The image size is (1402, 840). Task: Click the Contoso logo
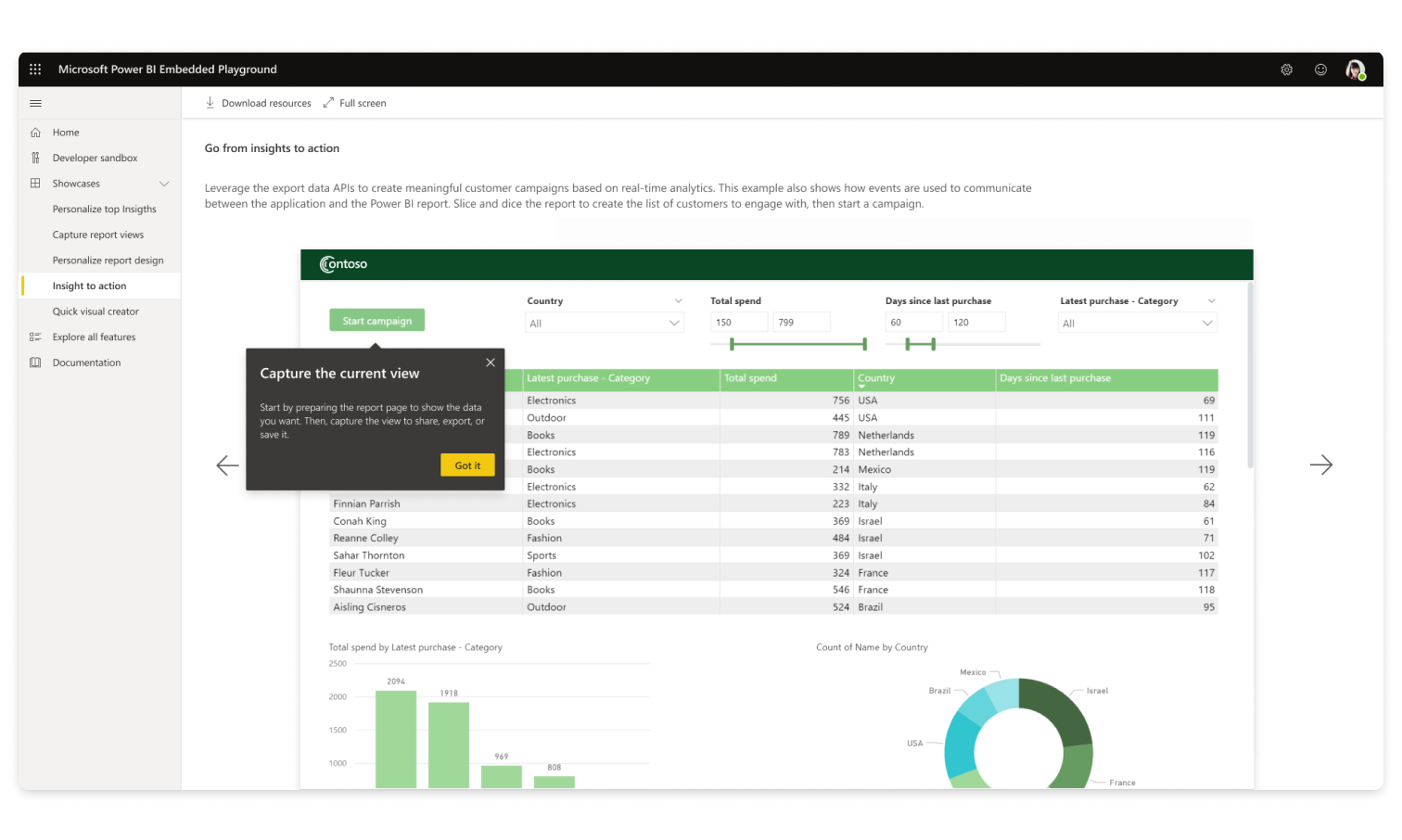coord(343,264)
